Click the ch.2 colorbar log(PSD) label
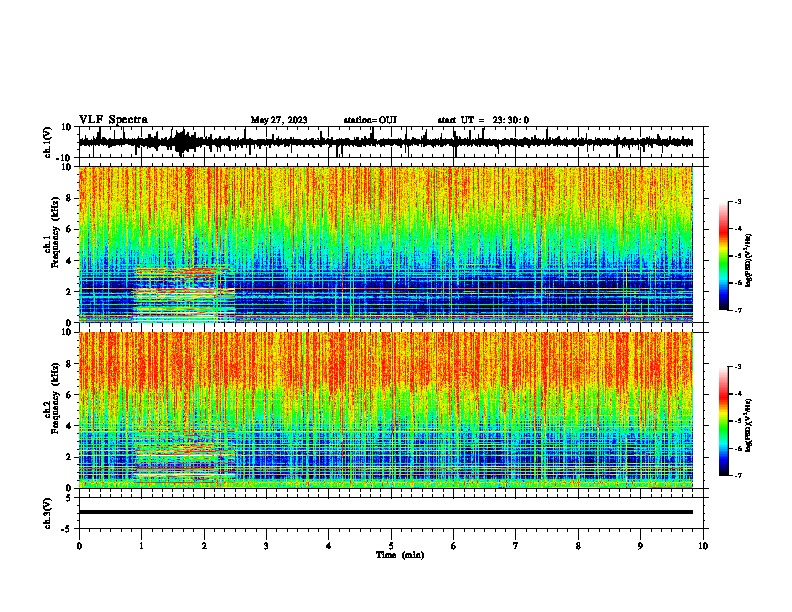Screen dimensions: 792x612 (x=749, y=425)
